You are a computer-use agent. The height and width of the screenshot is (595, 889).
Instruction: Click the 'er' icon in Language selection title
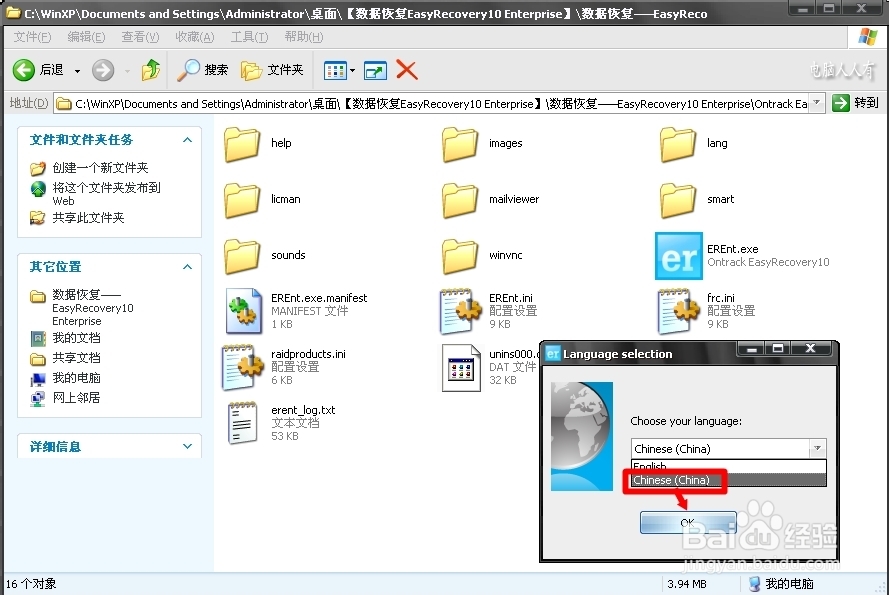(553, 354)
